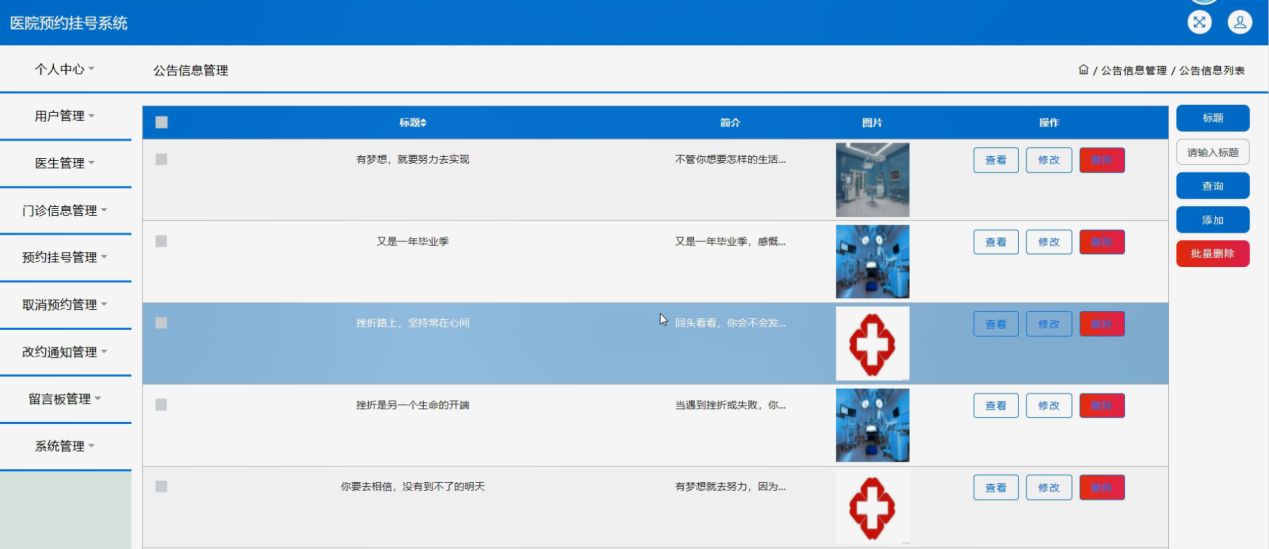
Task: View 挫折是另一个生命的开端 details
Action: click(x=996, y=406)
